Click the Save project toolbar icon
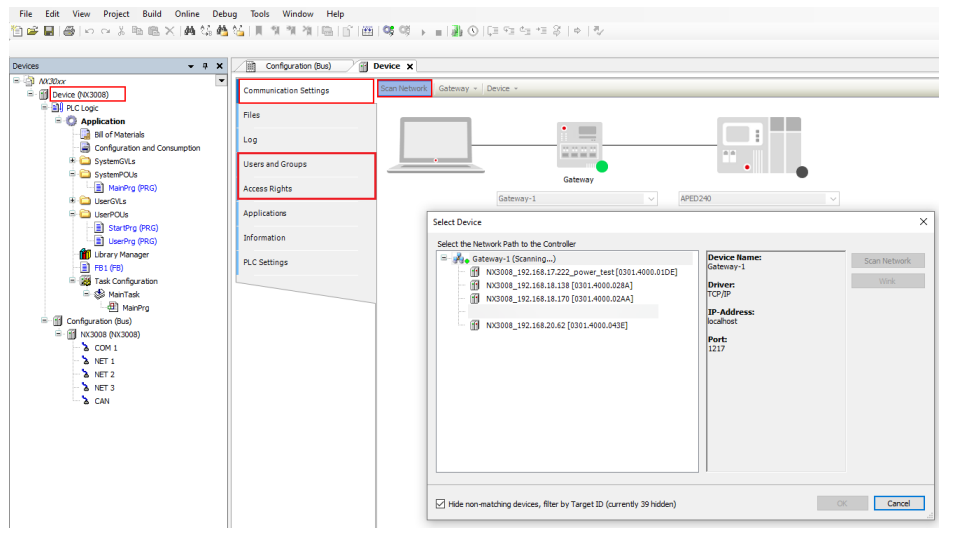The width and height of the screenshot is (965, 542). click(48, 32)
